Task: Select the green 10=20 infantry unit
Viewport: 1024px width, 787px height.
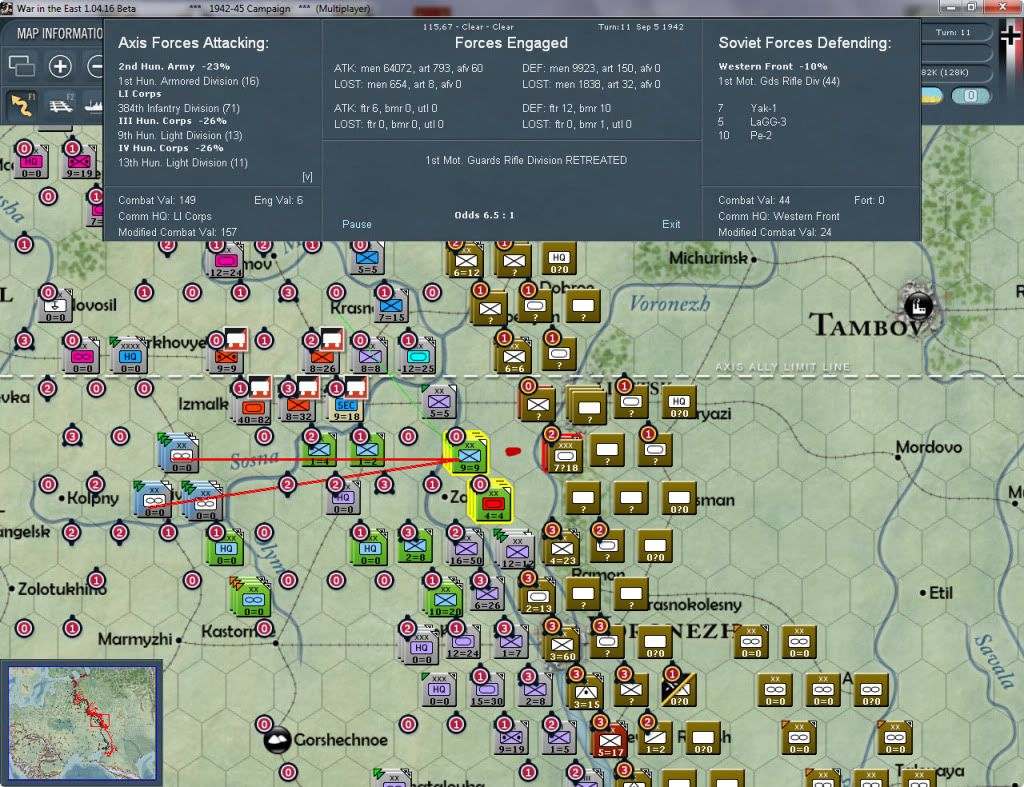Action: point(445,600)
